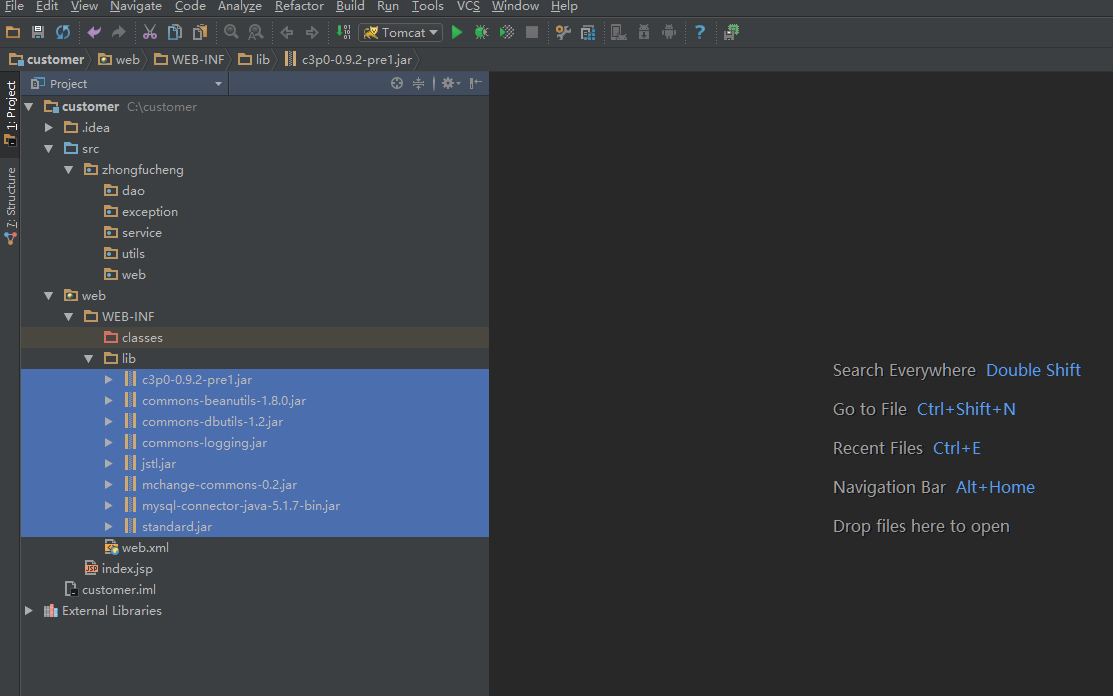1113x696 pixels.
Task: Toggle the 1: Project side tab
Action: tap(11, 112)
